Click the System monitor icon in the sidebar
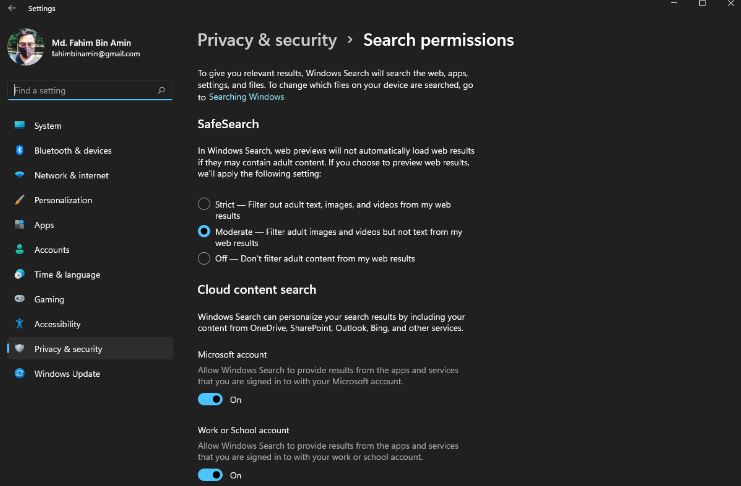Viewport: 741px width, 486px height. 19,125
